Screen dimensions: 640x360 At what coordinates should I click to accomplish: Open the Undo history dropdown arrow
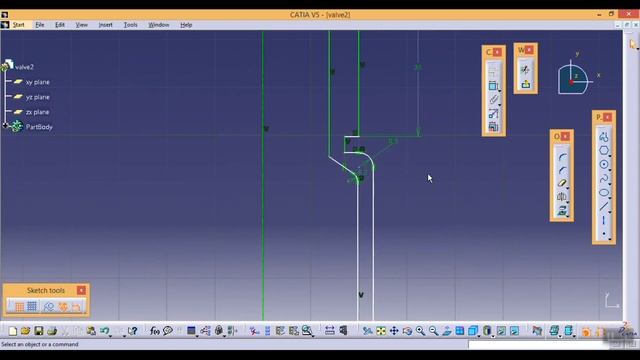coord(111,335)
